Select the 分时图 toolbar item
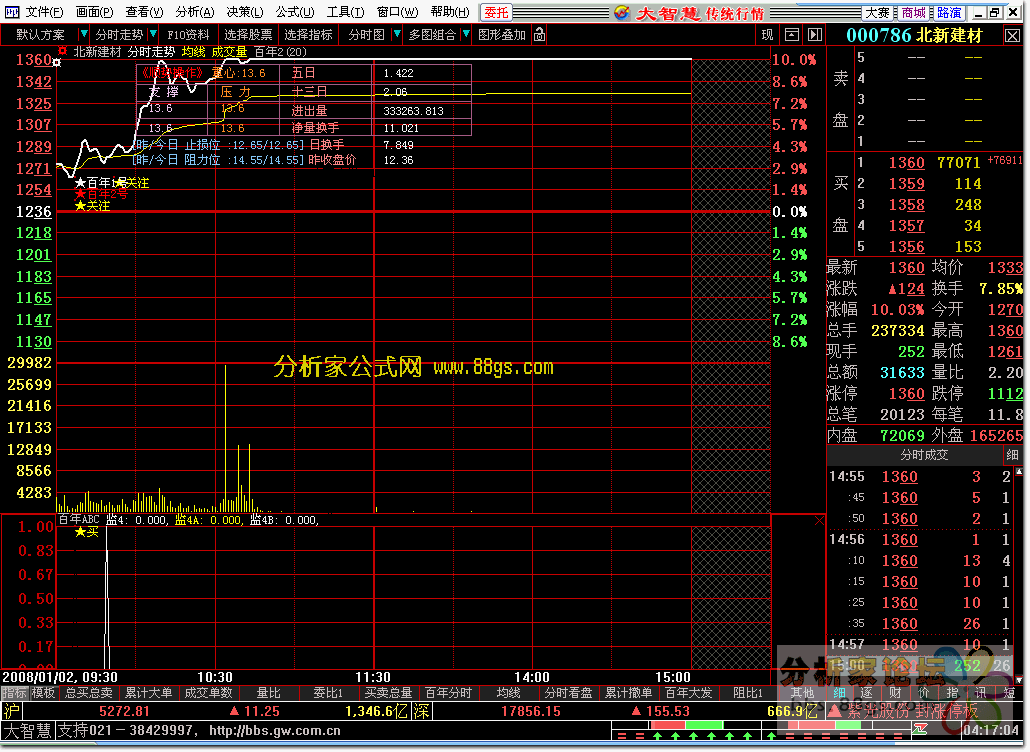Screen dimensions: 1030x752 (x=367, y=35)
